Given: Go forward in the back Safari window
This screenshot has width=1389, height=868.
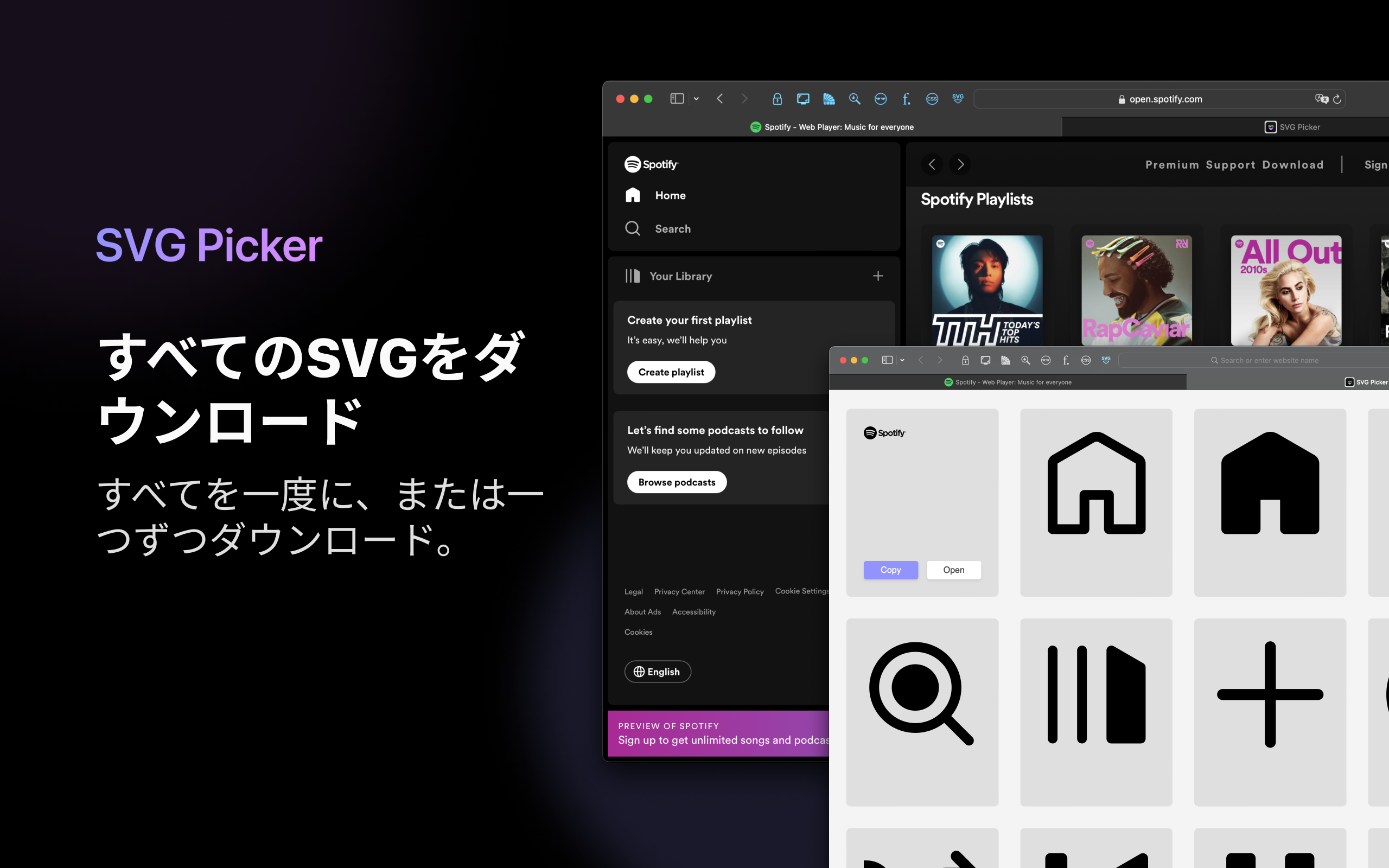Looking at the screenshot, I should point(744,99).
